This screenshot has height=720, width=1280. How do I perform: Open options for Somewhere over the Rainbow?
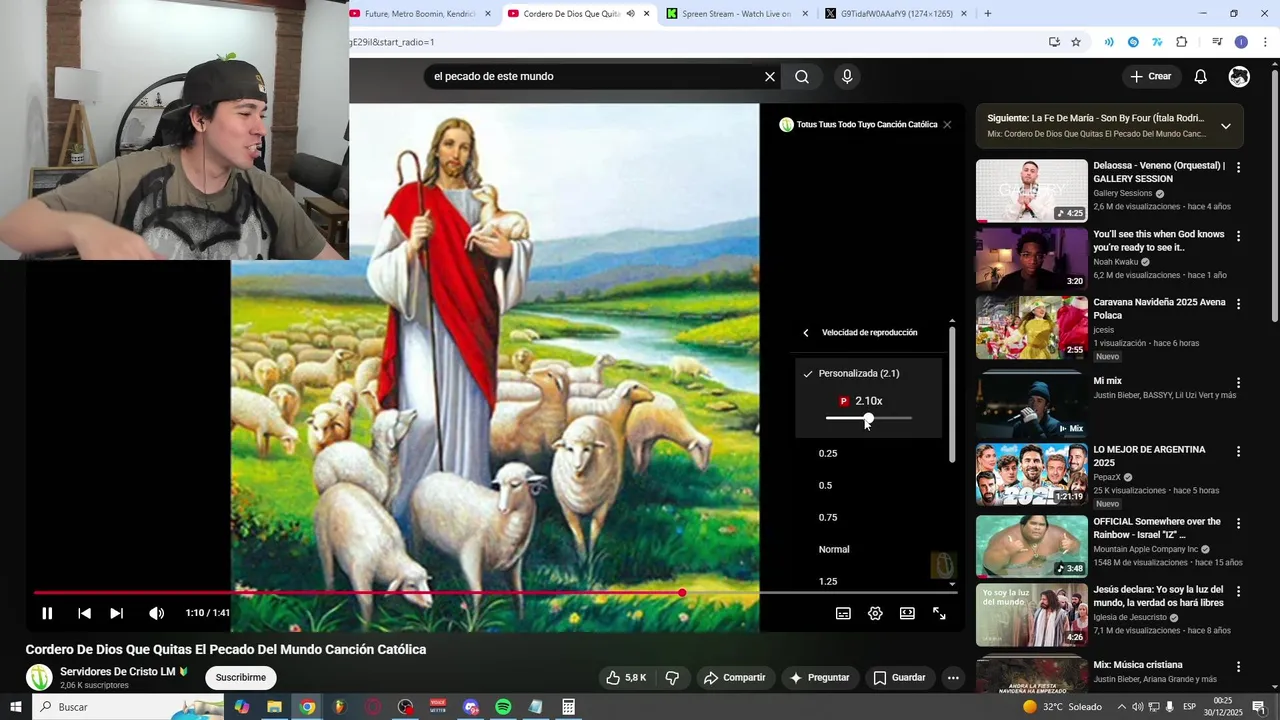click(x=1238, y=524)
